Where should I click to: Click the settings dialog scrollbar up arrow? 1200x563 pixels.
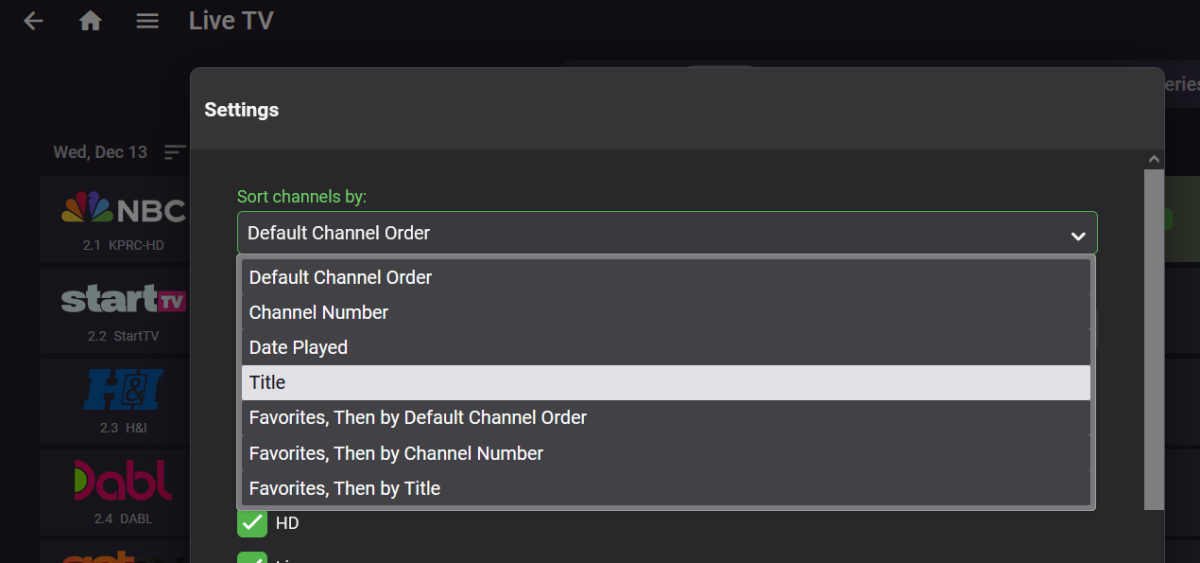[x=1154, y=160]
